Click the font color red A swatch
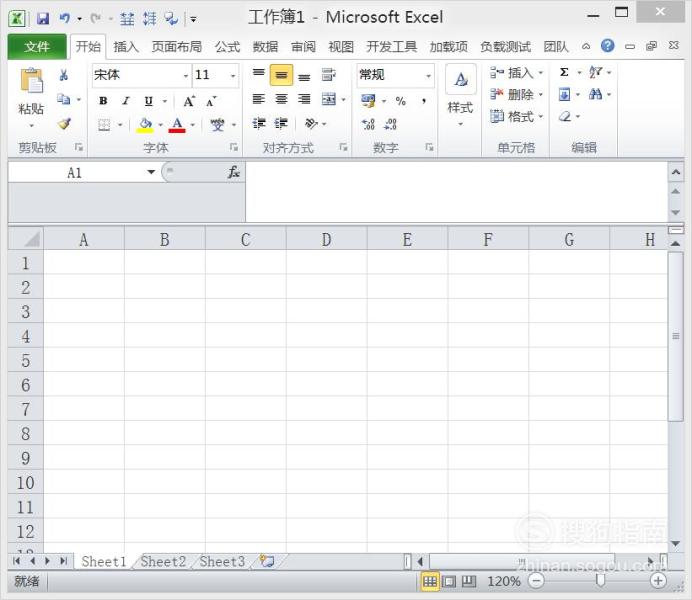 pos(177,125)
